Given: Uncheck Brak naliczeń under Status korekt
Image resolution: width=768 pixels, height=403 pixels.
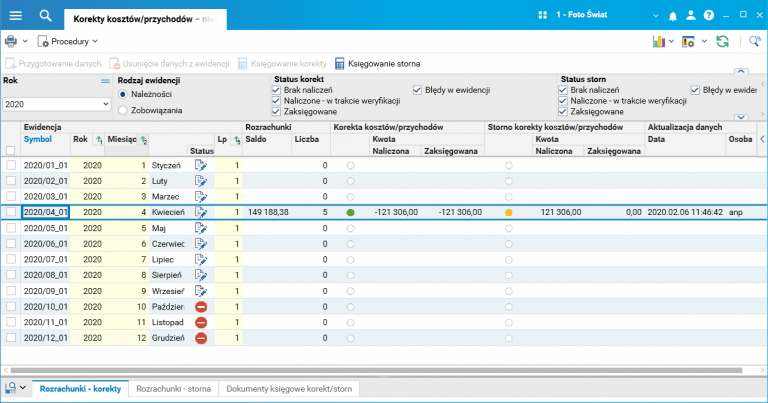Looking at the screenshot, I should (277, 90).
